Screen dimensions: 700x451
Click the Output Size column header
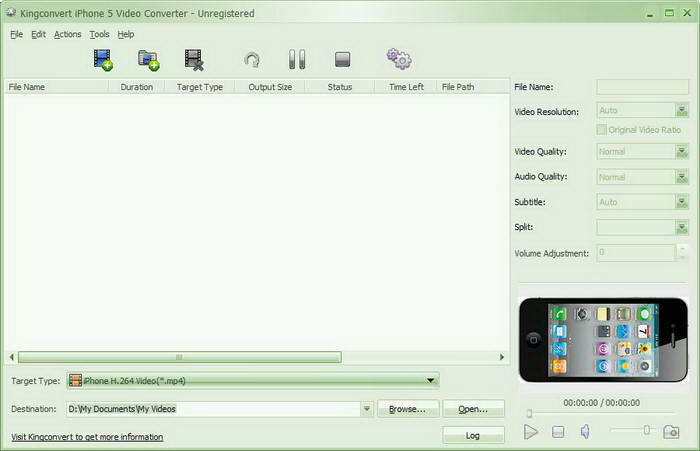point(270,87)
